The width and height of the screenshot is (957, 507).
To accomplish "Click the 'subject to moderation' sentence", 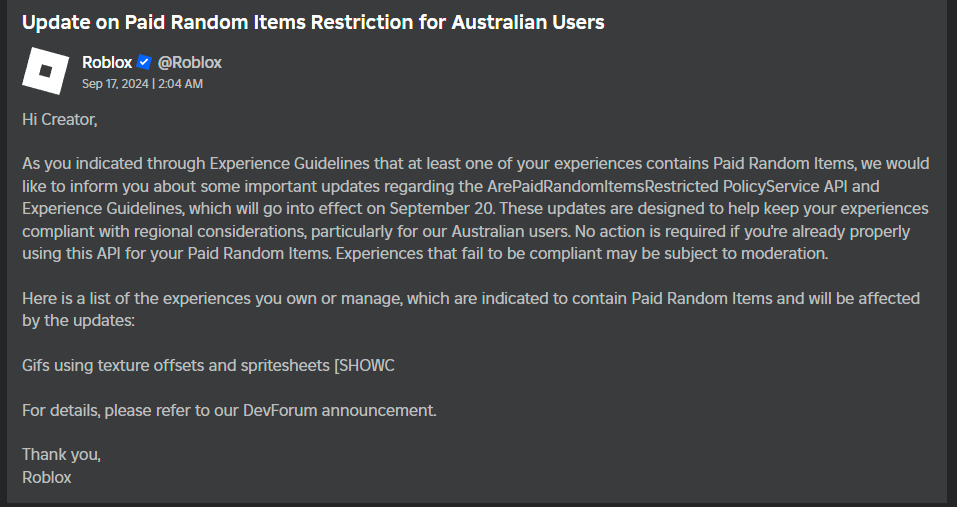I will 582,253.
